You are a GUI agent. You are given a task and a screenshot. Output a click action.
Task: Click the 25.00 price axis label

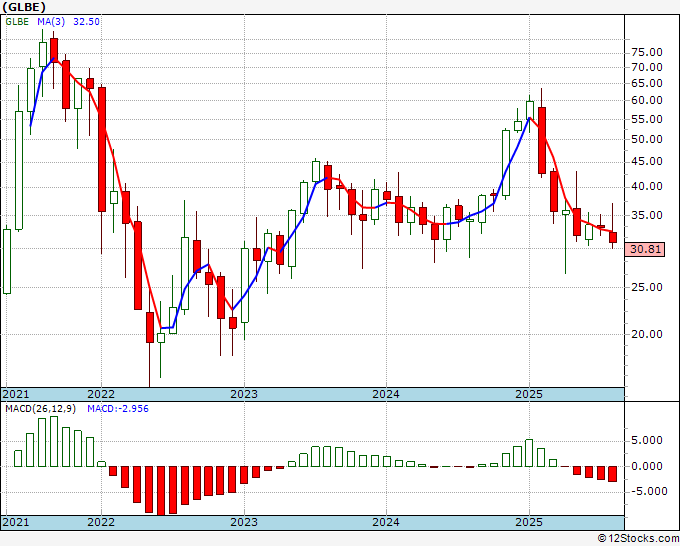(x=647, y=287)
